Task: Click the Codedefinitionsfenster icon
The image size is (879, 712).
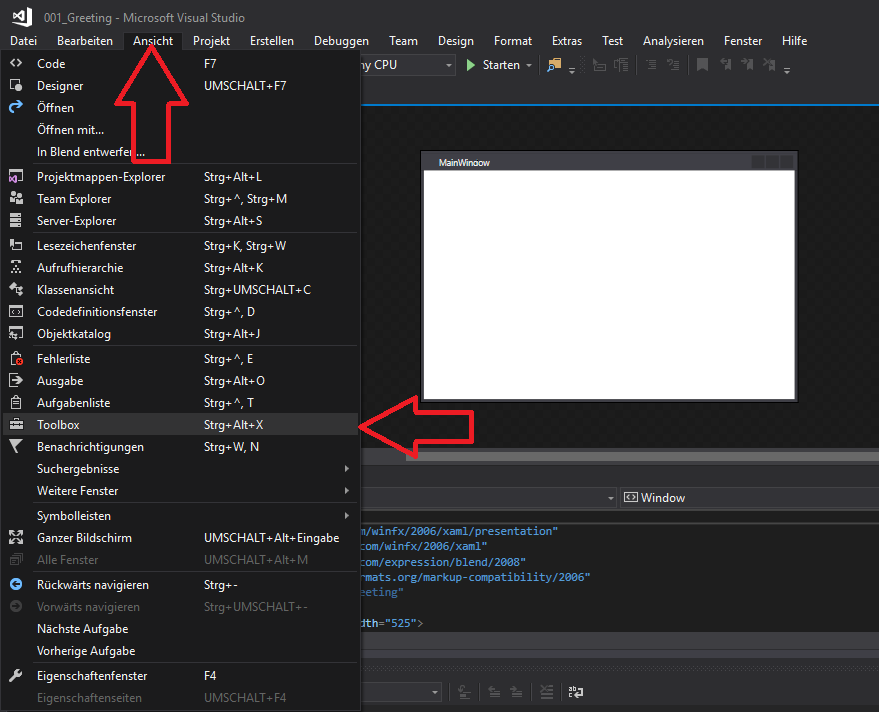Action: [x=16, y=311]
